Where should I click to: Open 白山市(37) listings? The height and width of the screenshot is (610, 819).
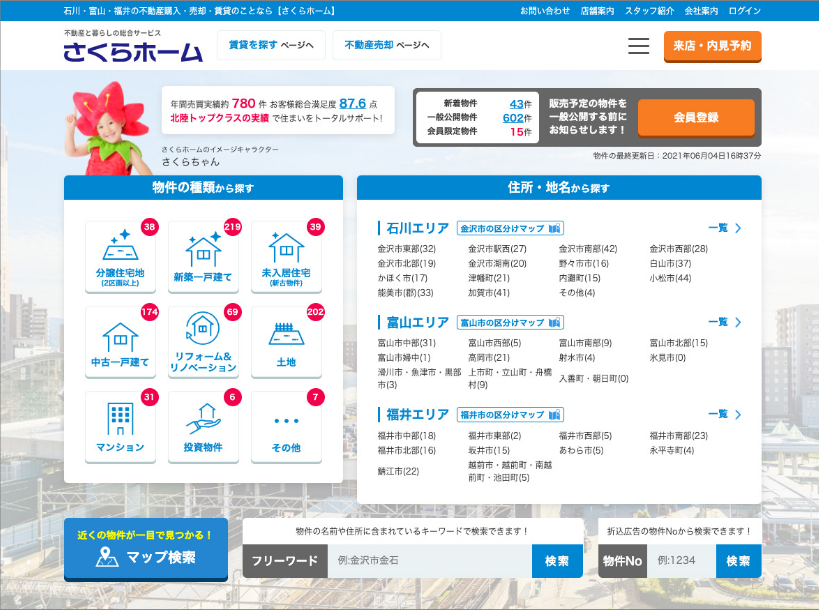[x=671, y=264]
